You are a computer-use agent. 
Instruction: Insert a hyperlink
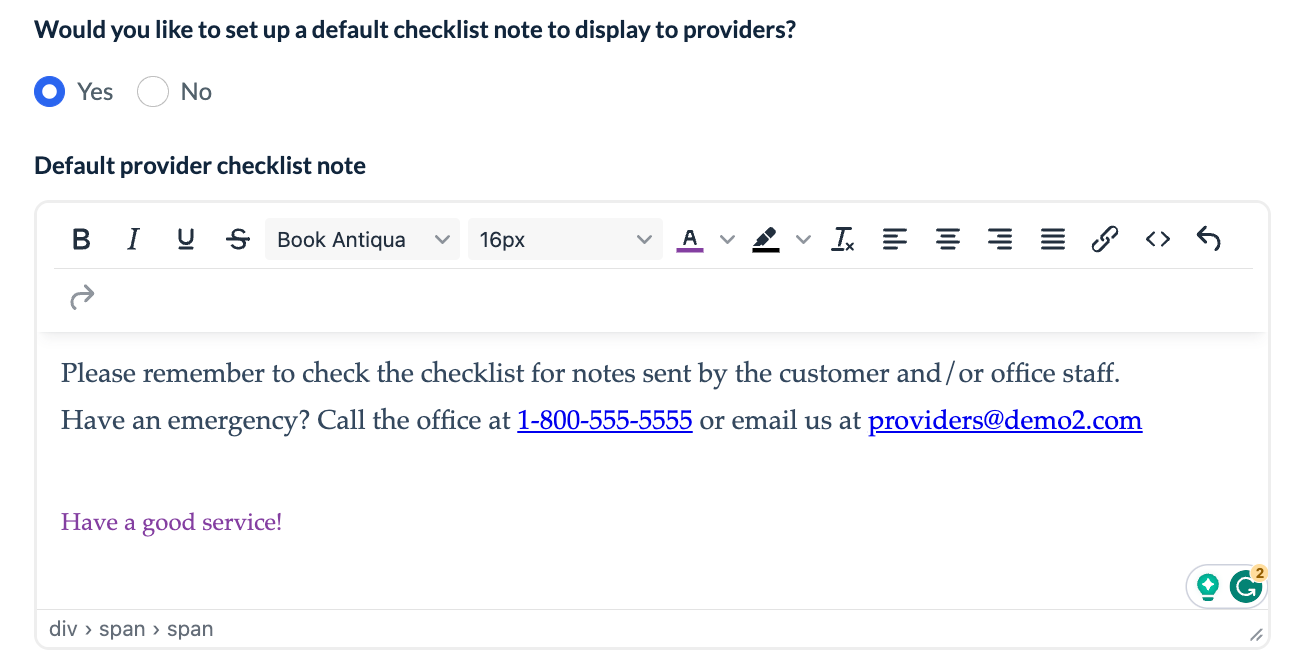(1104, 239)
